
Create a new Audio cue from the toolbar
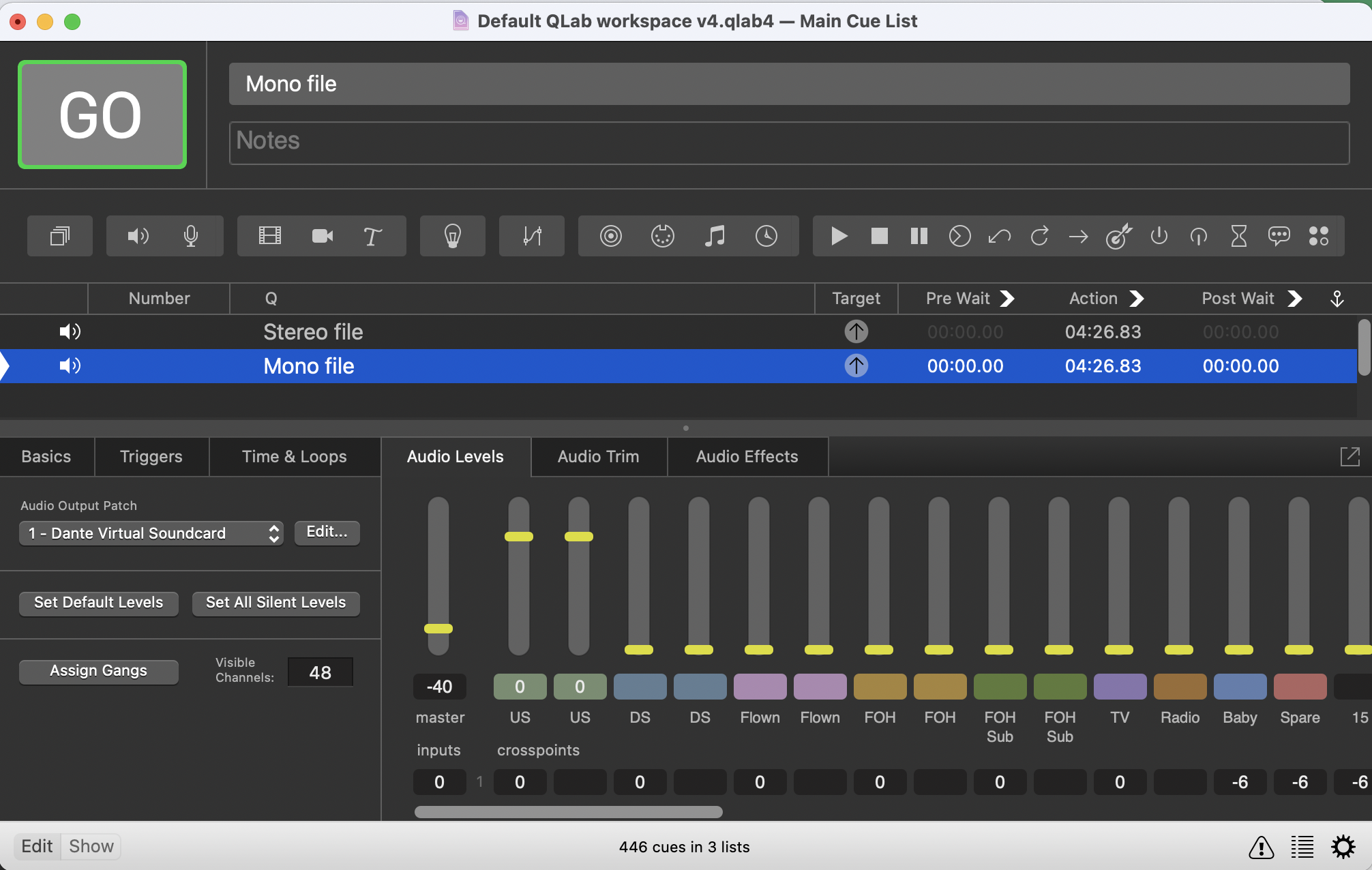(x=138, y=236)
